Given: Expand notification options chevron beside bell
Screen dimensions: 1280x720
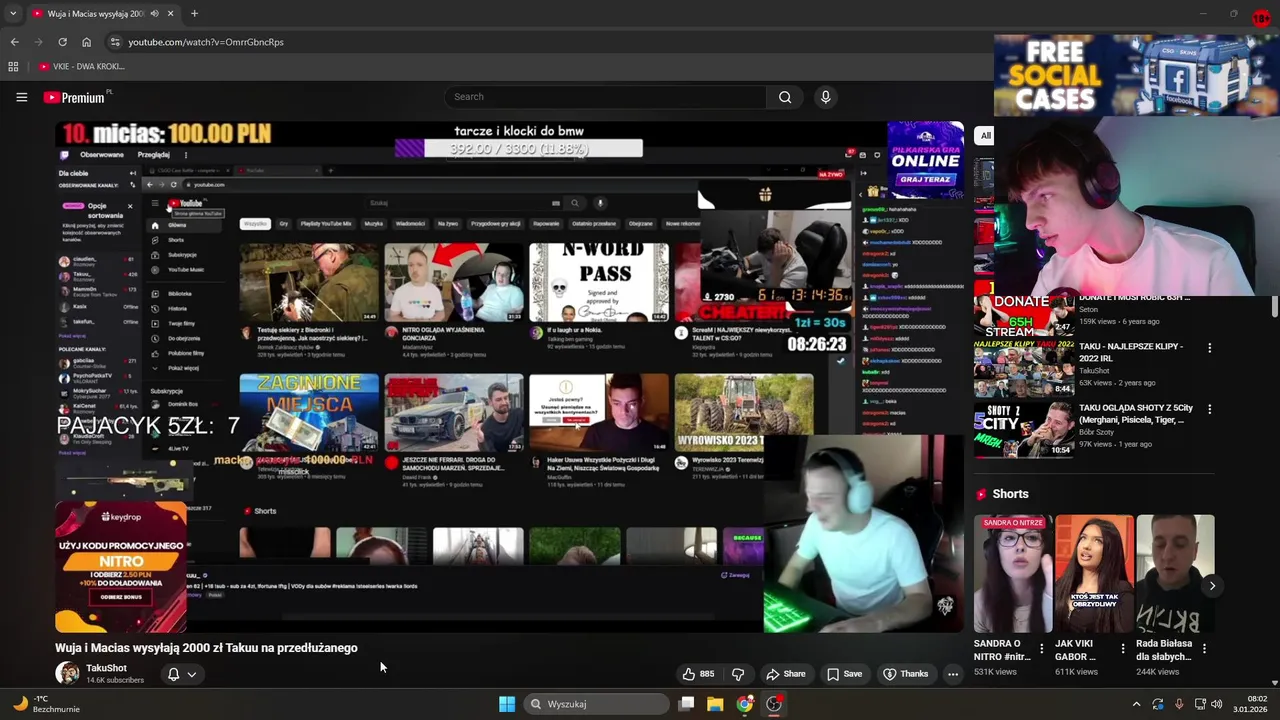Looking at the screenshot, I should click(x=191, y=674).
